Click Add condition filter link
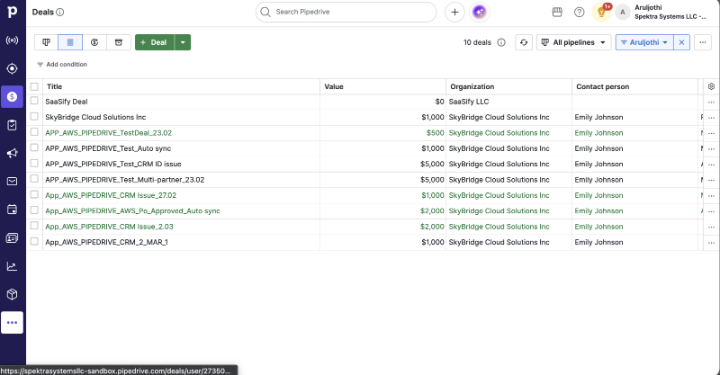 point(62,65)
